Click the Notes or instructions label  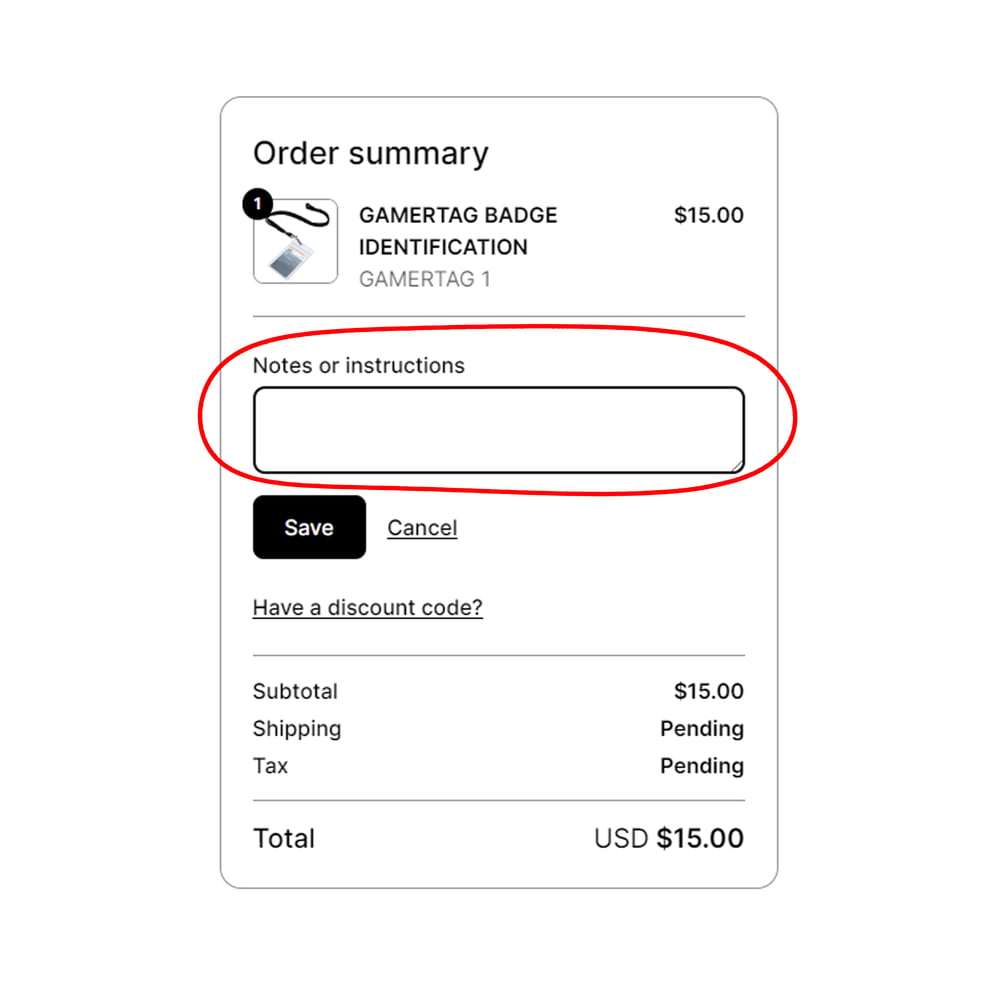point(358,366)
